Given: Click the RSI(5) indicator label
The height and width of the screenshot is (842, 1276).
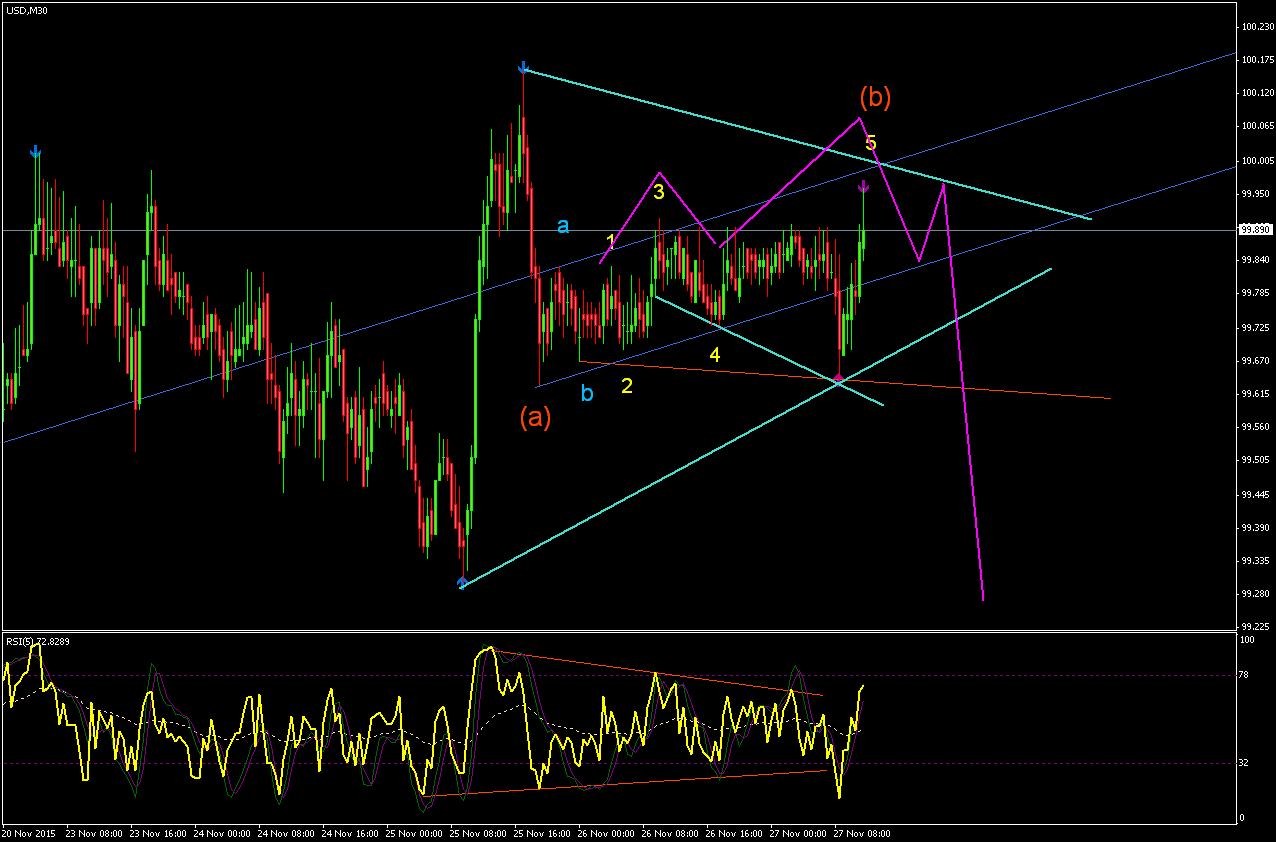Looking at the screenshot, I should [x=40, y=640].
